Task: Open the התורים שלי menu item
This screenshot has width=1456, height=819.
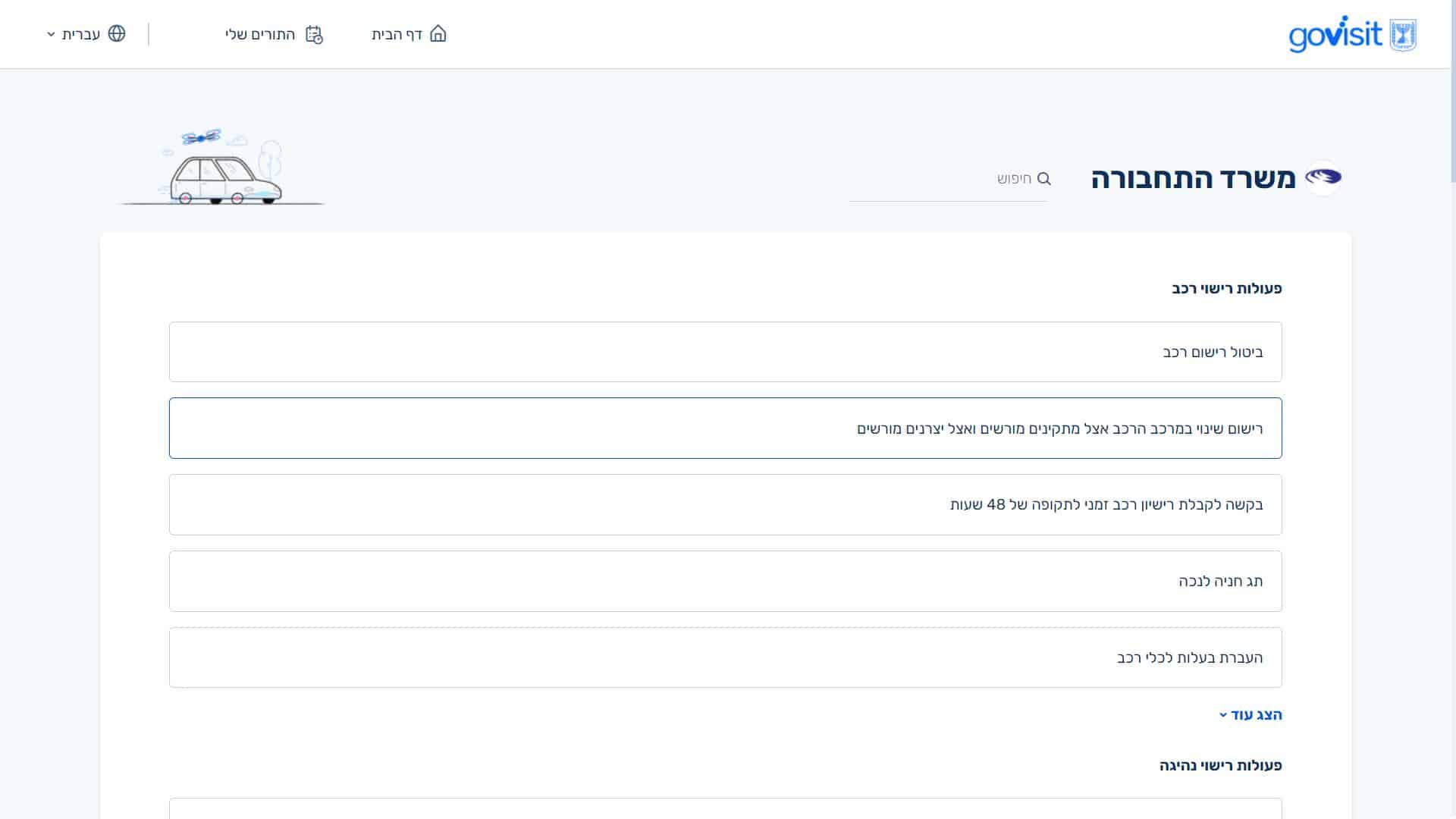Action: point(260,34)
